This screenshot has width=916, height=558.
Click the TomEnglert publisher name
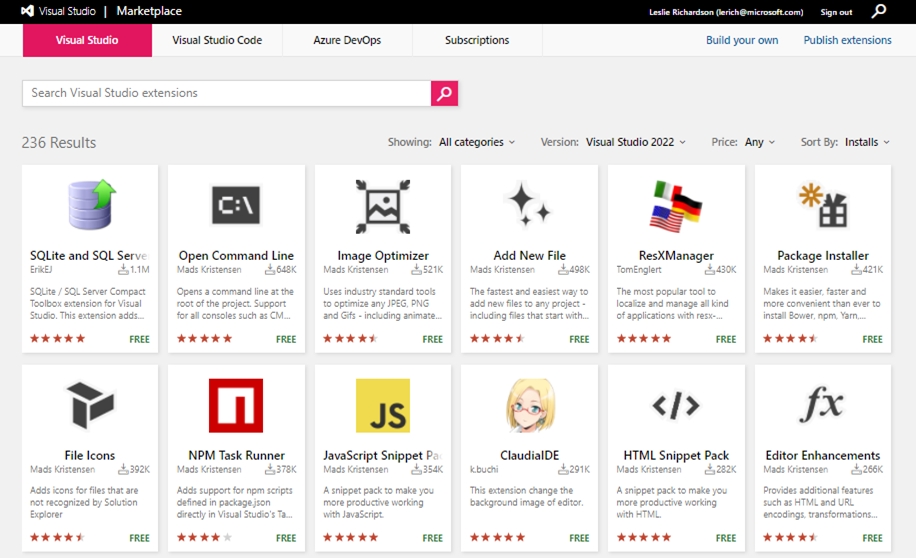click(x=639, y=269)
